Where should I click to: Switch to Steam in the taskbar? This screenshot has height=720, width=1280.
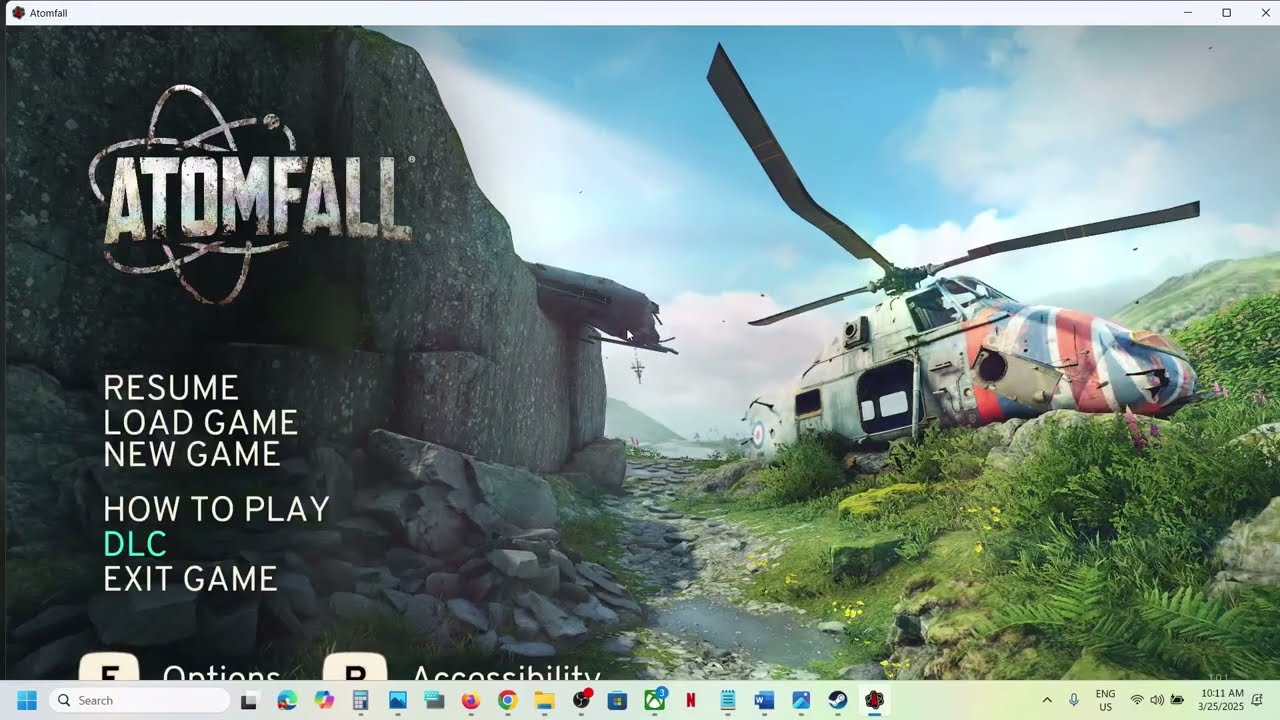[x=837, y=700]
